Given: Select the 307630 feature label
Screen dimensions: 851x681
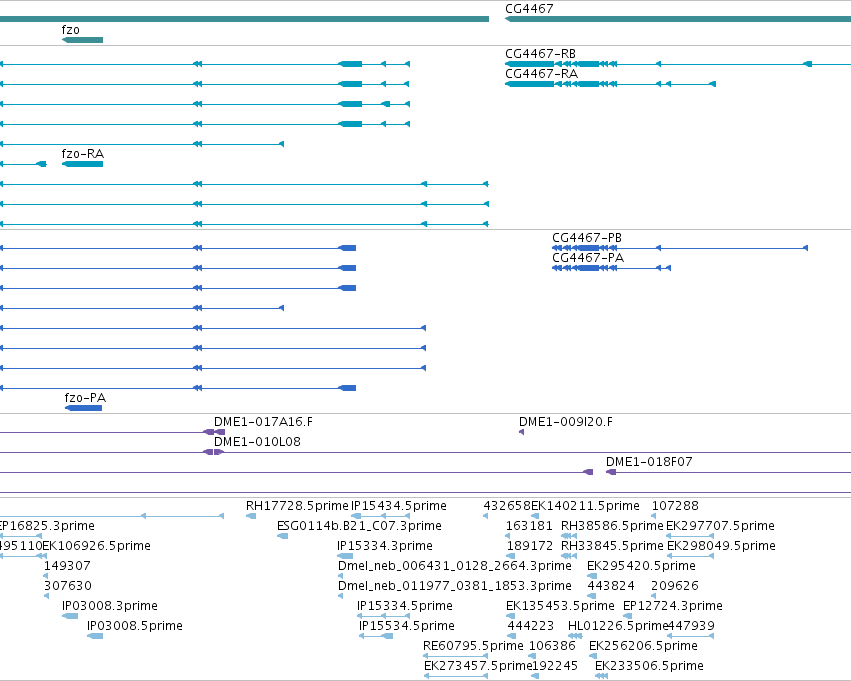Looking at the screenshot, I should tap(68, 586).
